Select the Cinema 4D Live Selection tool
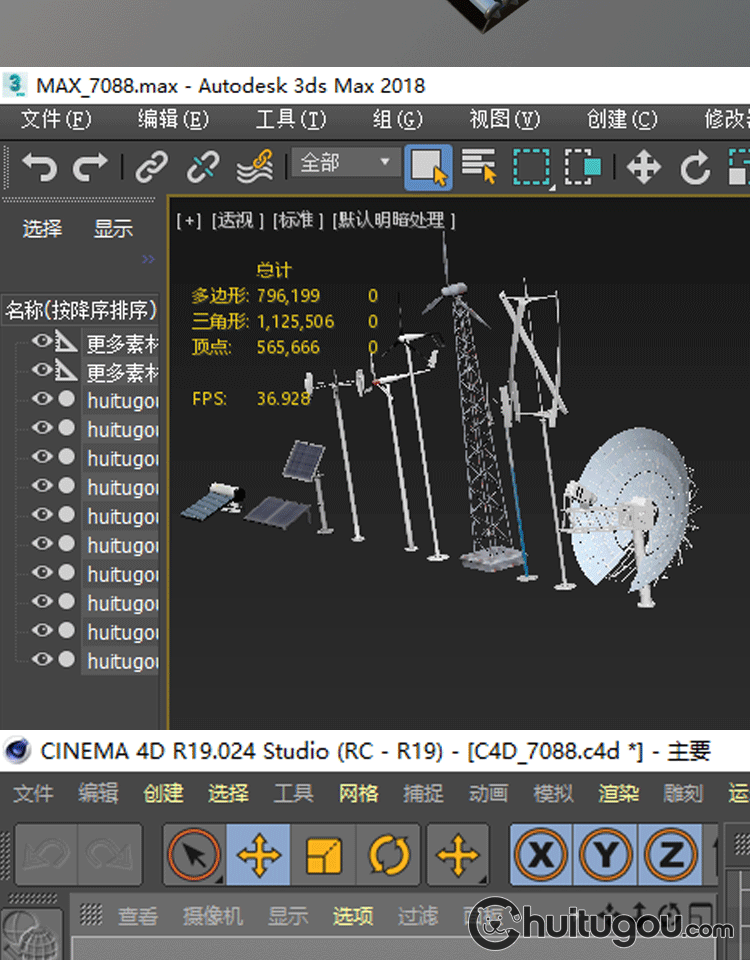750x960 pixels. [194, 855]
